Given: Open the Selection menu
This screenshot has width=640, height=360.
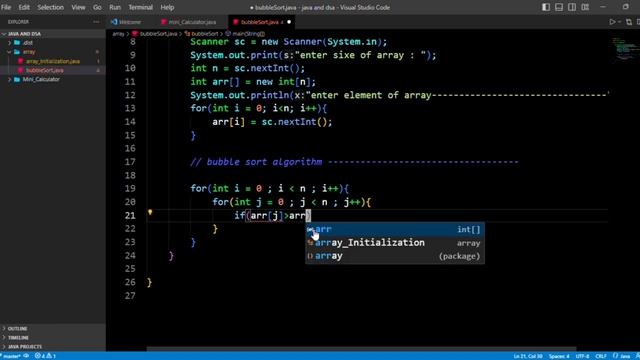Looking at the screenshot, I should point(51,7).
